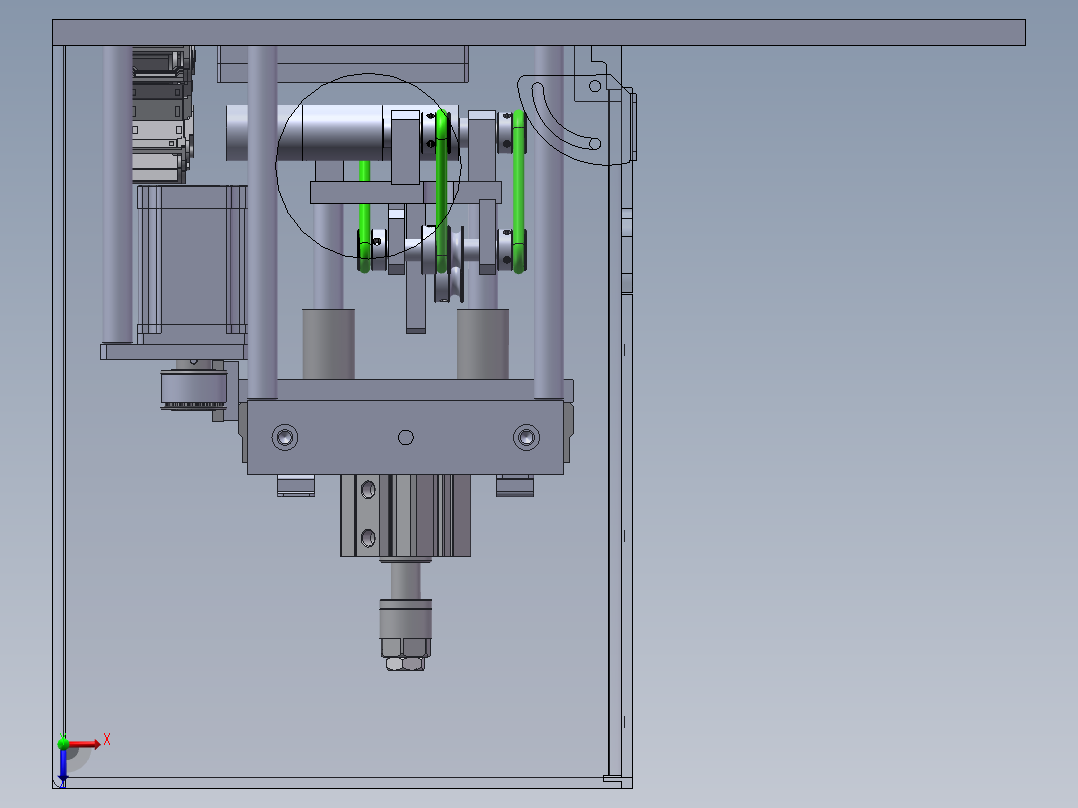Select the timing pulley below the stepper motor
Image resolution: width=1078 pixels, height=808 pixels.
click(x=194, y=389)
